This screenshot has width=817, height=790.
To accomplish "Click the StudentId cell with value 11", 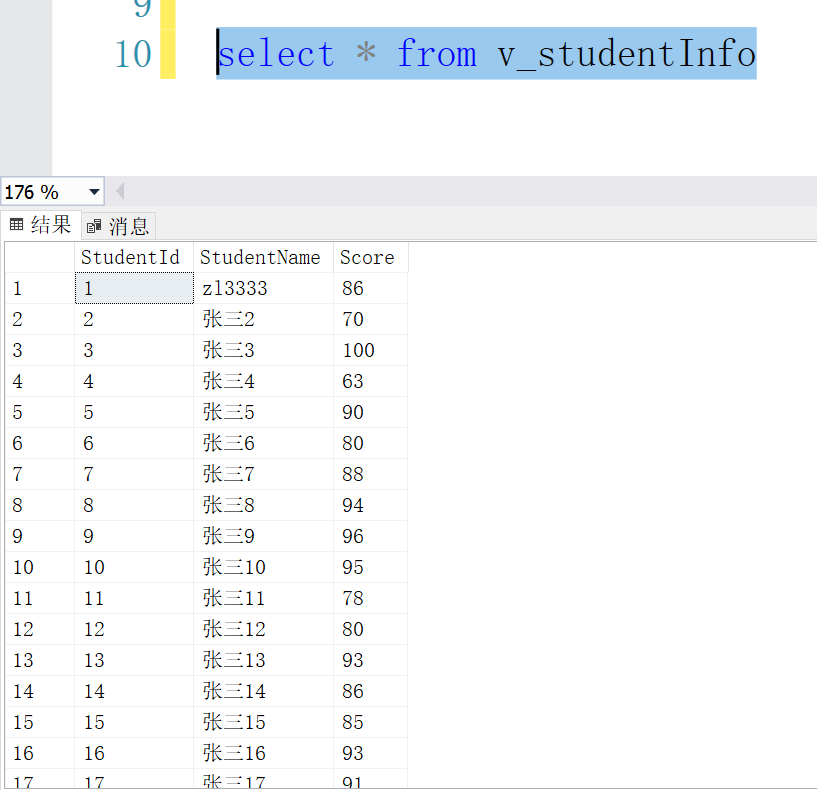I will [134, 598].
